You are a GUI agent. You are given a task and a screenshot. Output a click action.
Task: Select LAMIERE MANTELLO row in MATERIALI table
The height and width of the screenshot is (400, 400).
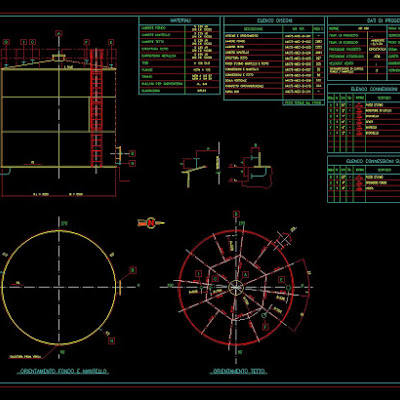(x=180, y=35)
